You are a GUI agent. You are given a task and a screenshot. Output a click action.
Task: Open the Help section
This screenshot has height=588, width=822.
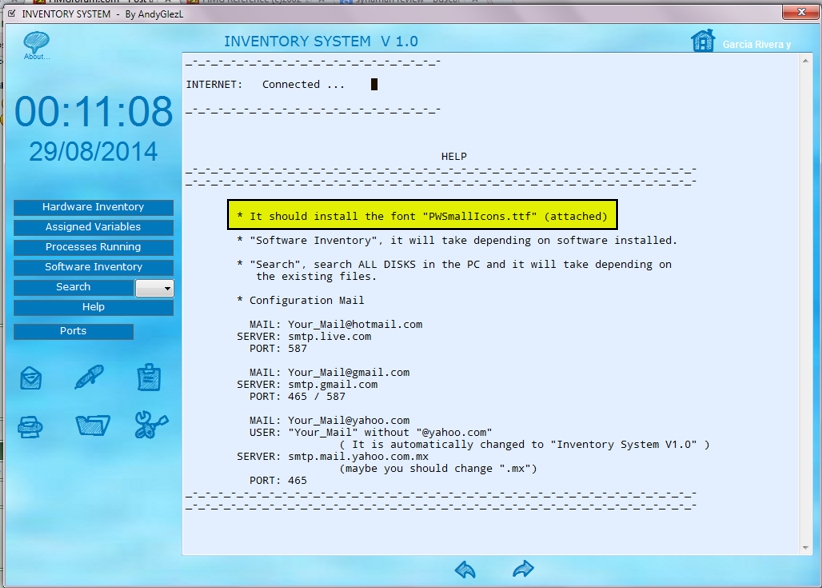(x=92, y=307)
